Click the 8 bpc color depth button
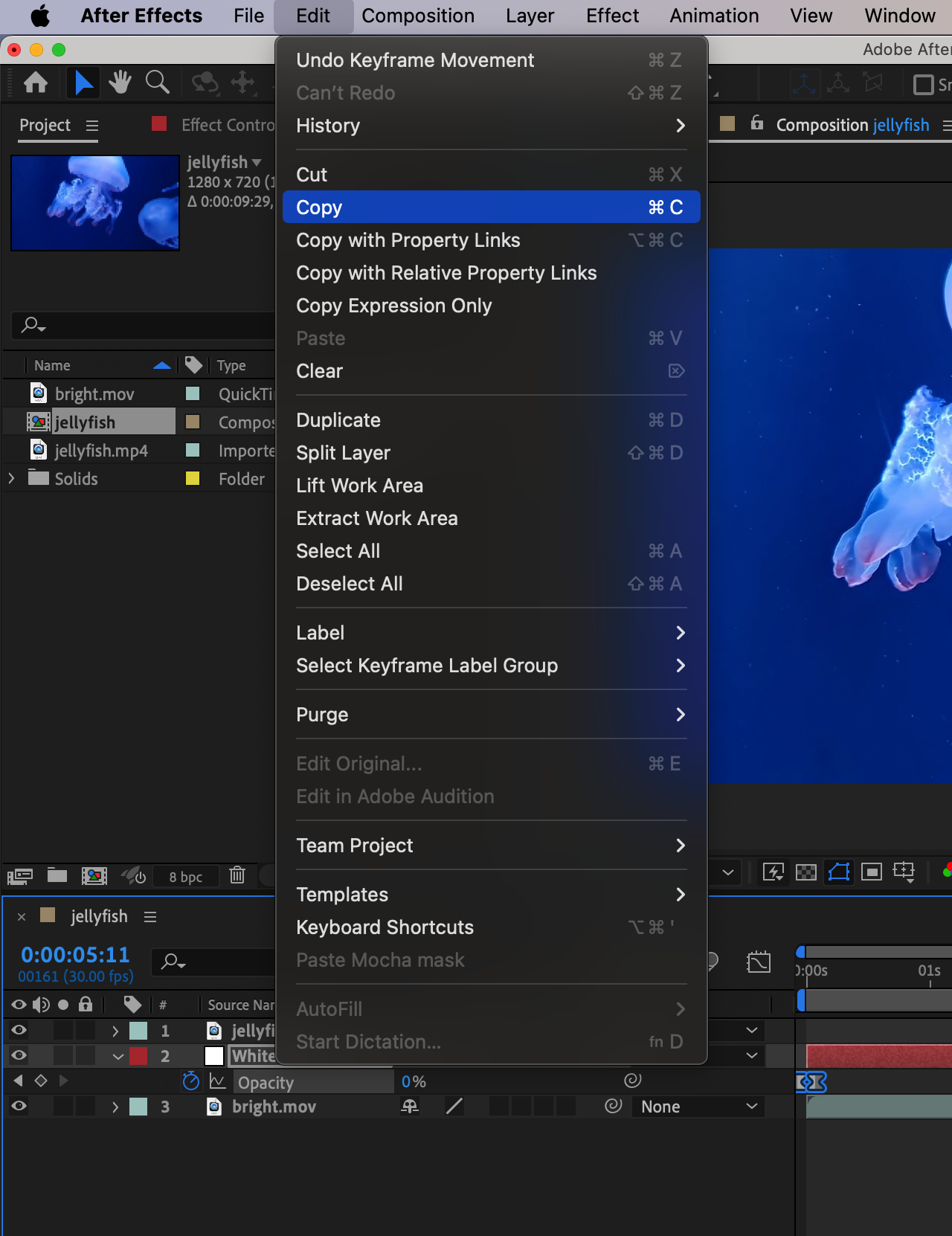Image resolution: width=952 pixels, height=1236 pixels. click(x=185, y=877)
